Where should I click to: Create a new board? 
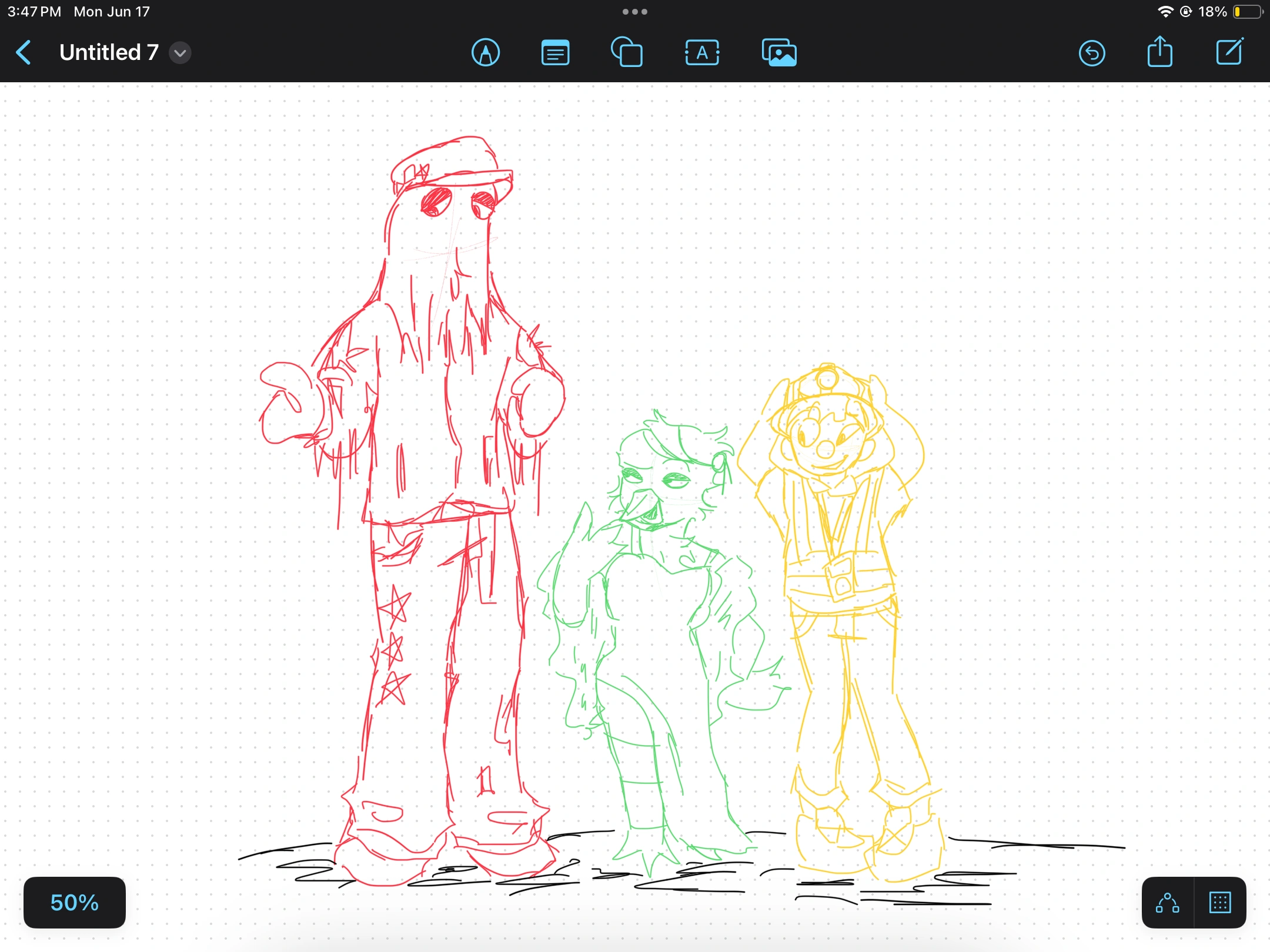pos(1229,53)
